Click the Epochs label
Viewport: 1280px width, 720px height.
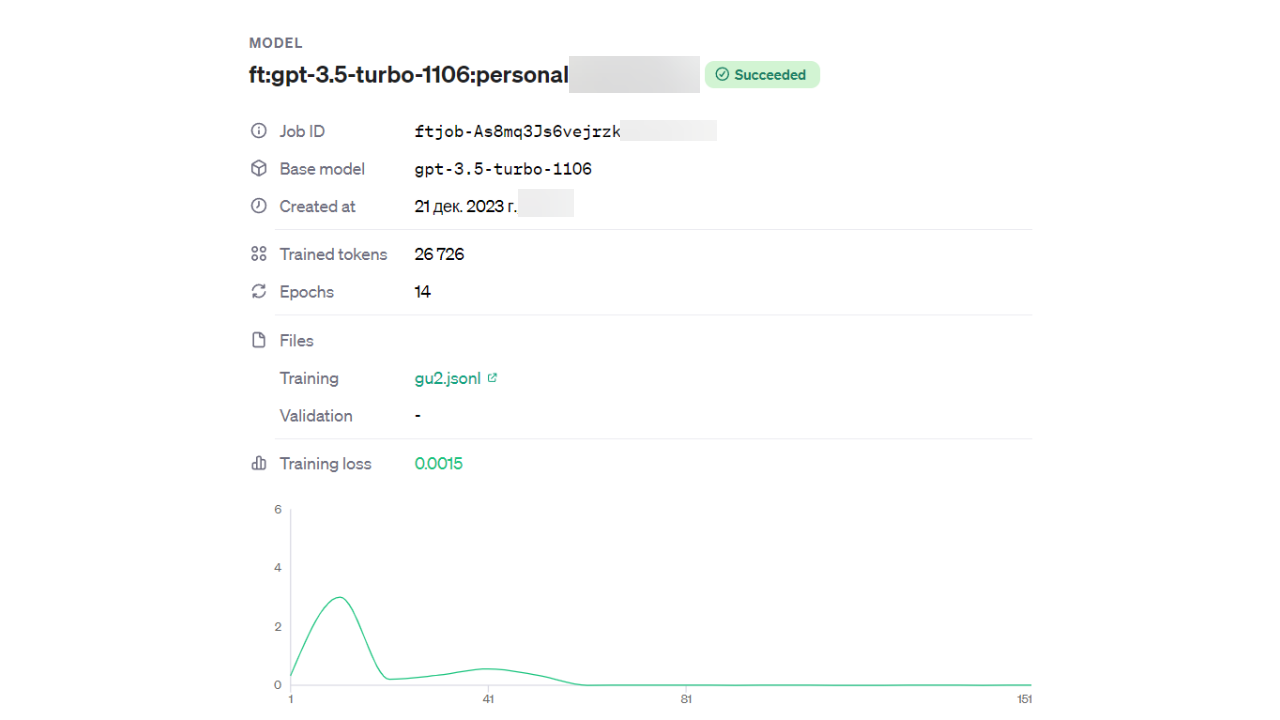point(307,292)
